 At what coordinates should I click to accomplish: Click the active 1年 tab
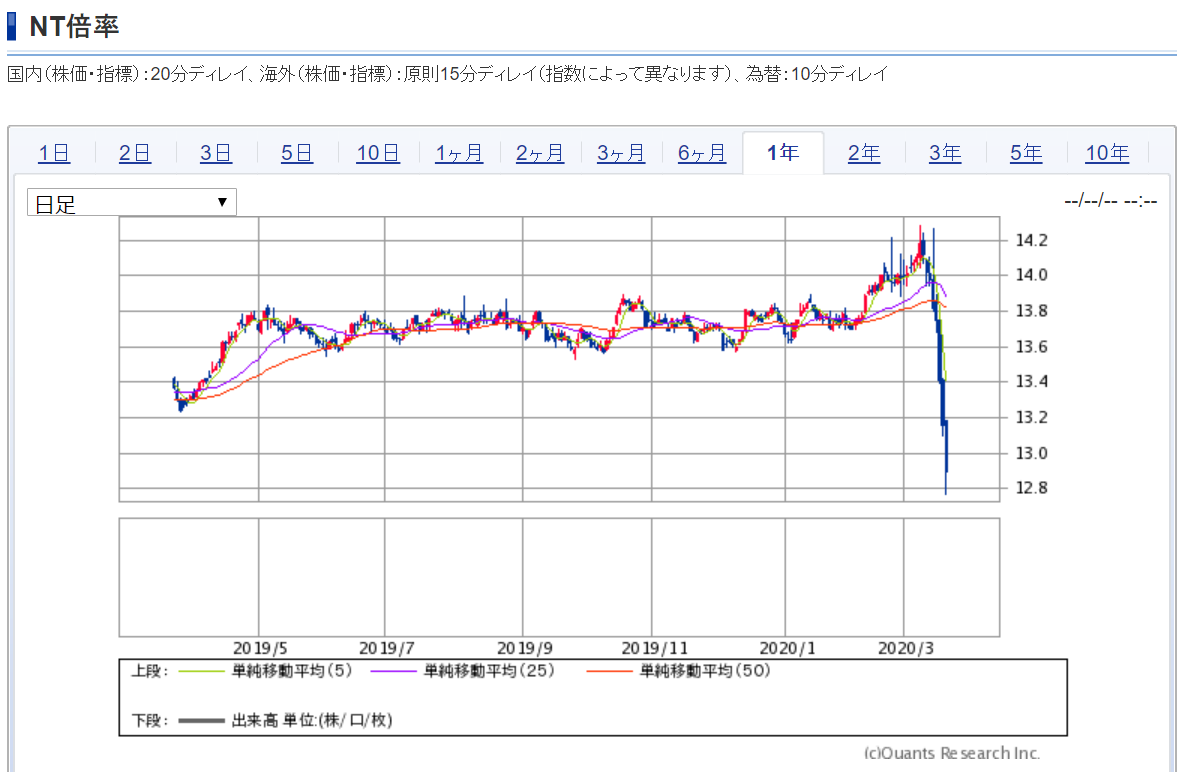[x=783, y=153]
